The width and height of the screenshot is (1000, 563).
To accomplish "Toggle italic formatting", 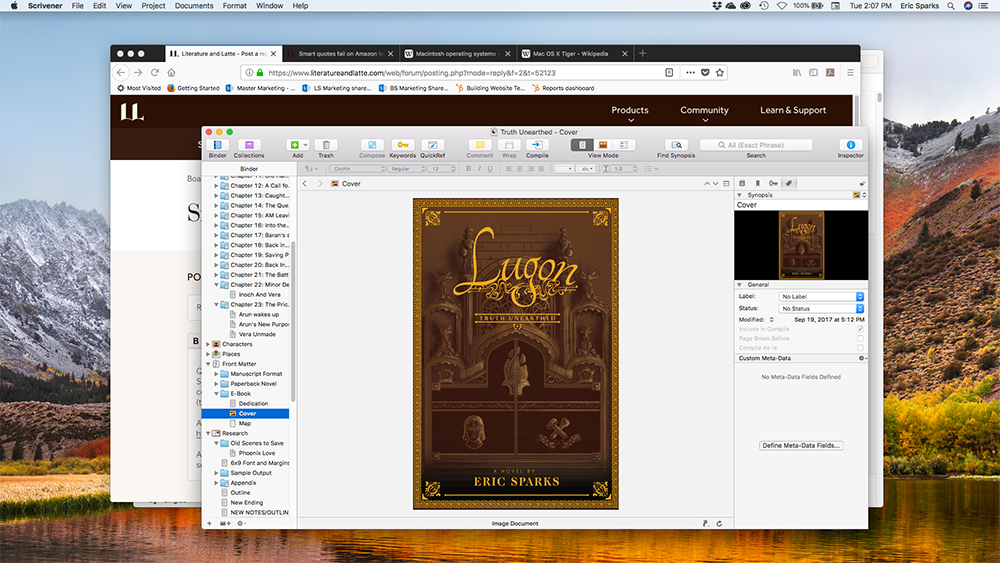I will coord(480,169).
